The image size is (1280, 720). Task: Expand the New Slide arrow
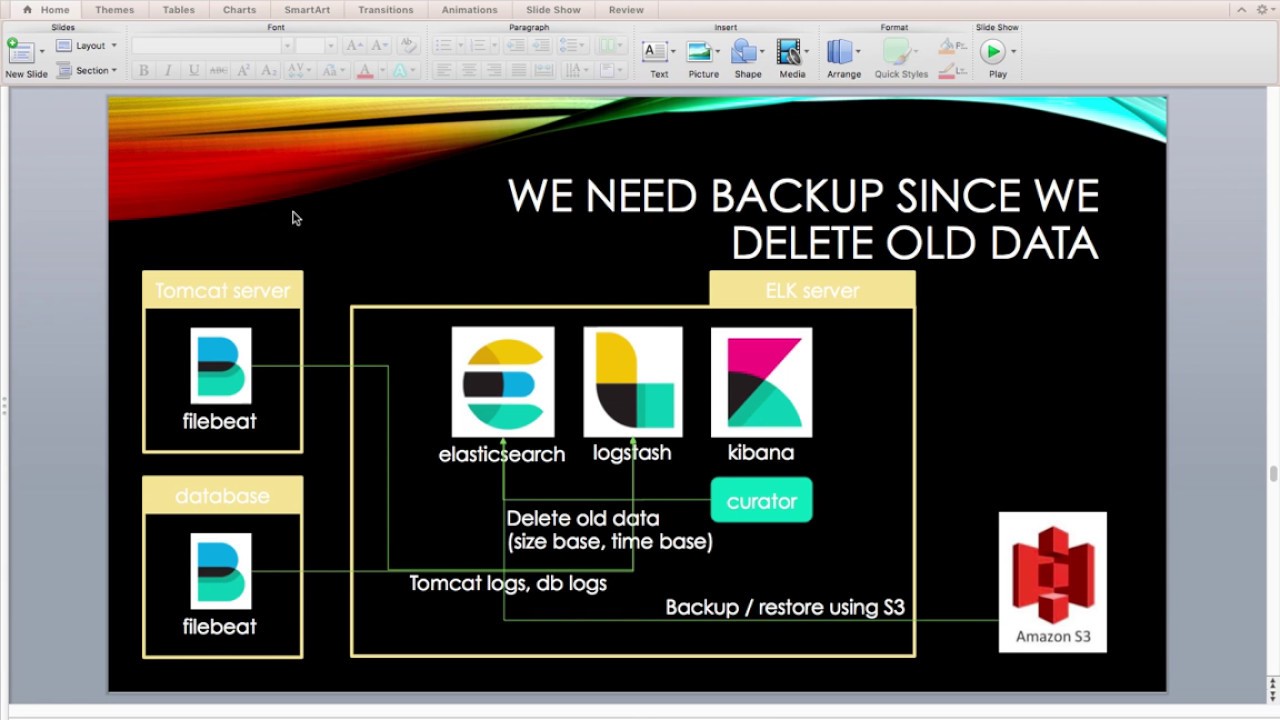click(x=42, y=51)
